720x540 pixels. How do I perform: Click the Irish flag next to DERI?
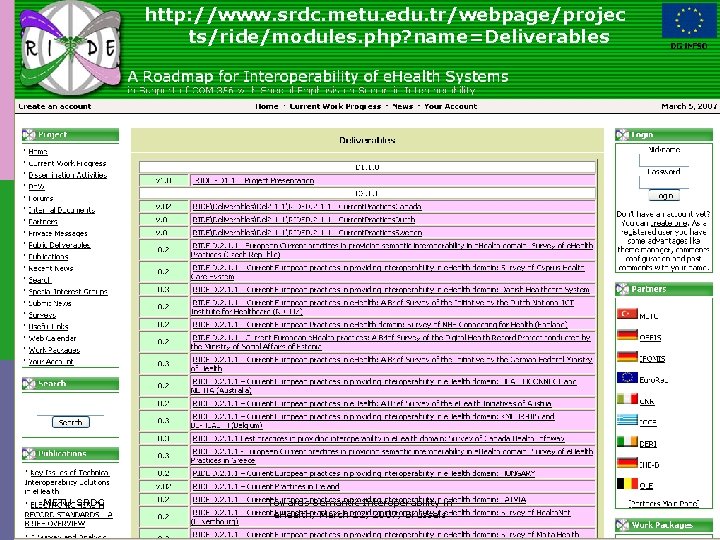click(x=627, y=441)
